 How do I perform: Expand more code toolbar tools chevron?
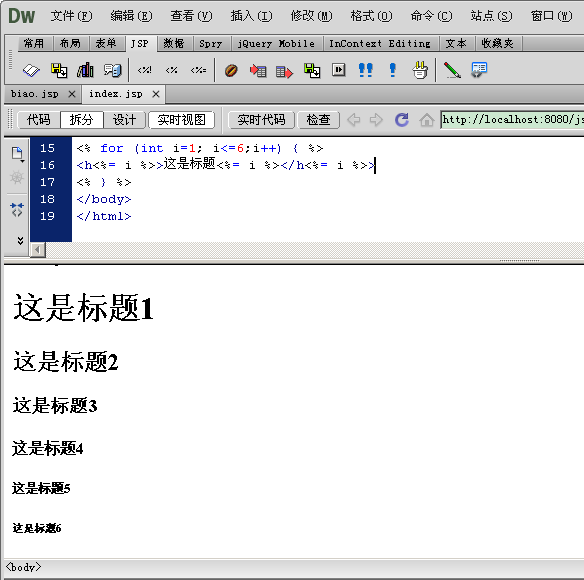pos(20,241)
